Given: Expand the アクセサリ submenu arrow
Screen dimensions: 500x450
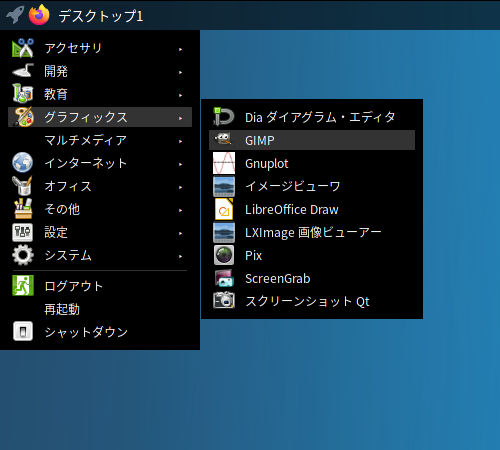Looking at the screenshot, I should point(180,49).
